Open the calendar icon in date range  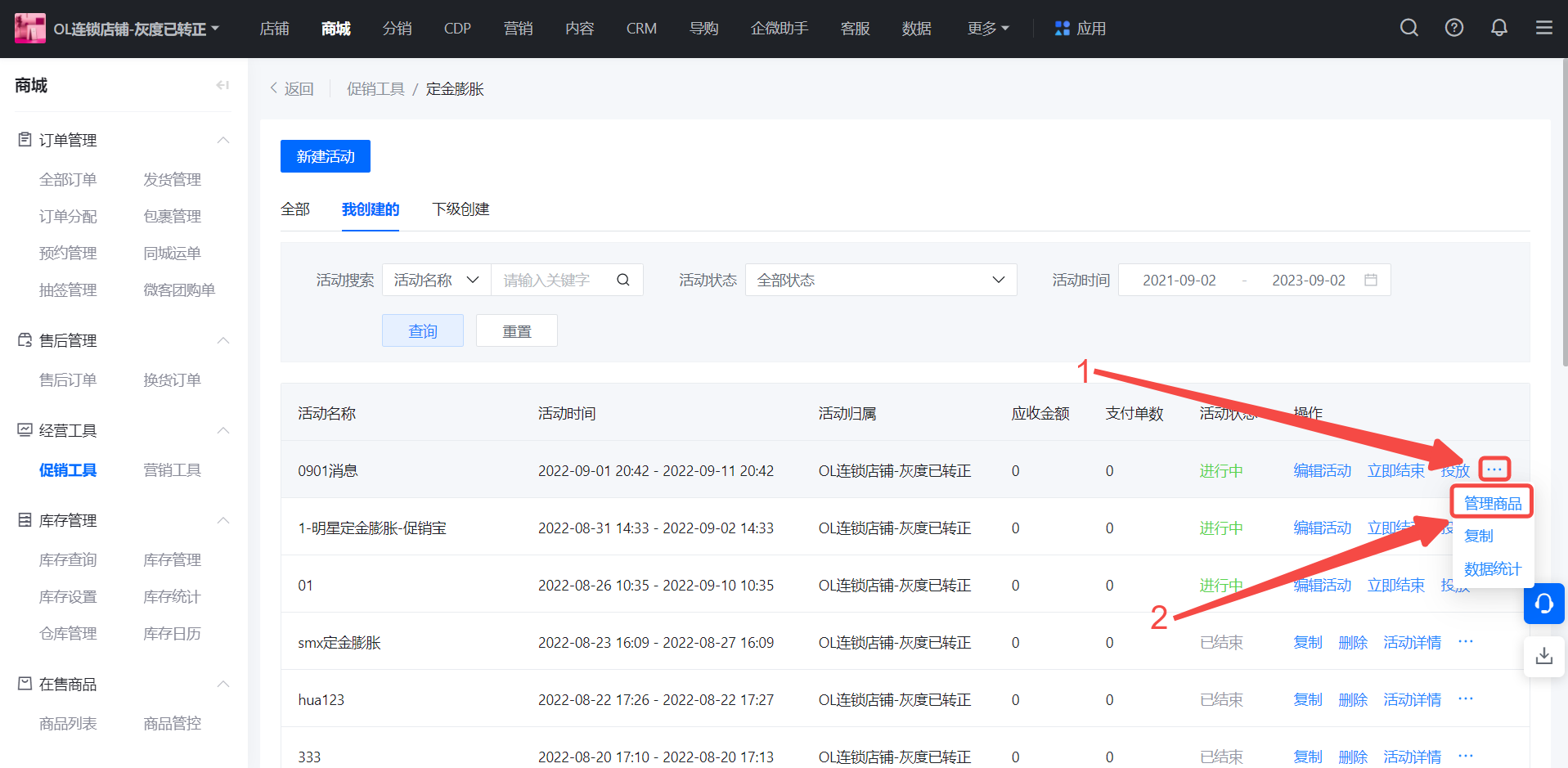pyautogui.click(x=1371, y=280)
